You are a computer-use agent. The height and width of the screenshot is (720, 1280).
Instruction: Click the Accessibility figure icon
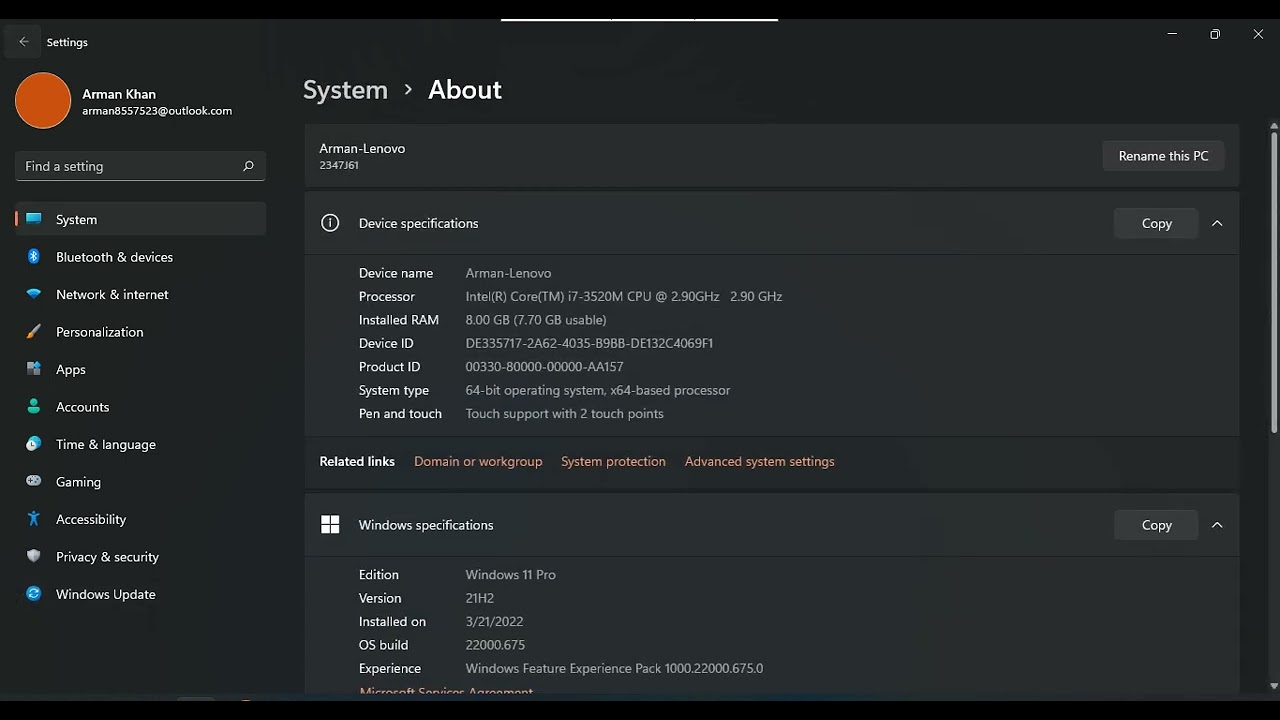click(34, 519)
